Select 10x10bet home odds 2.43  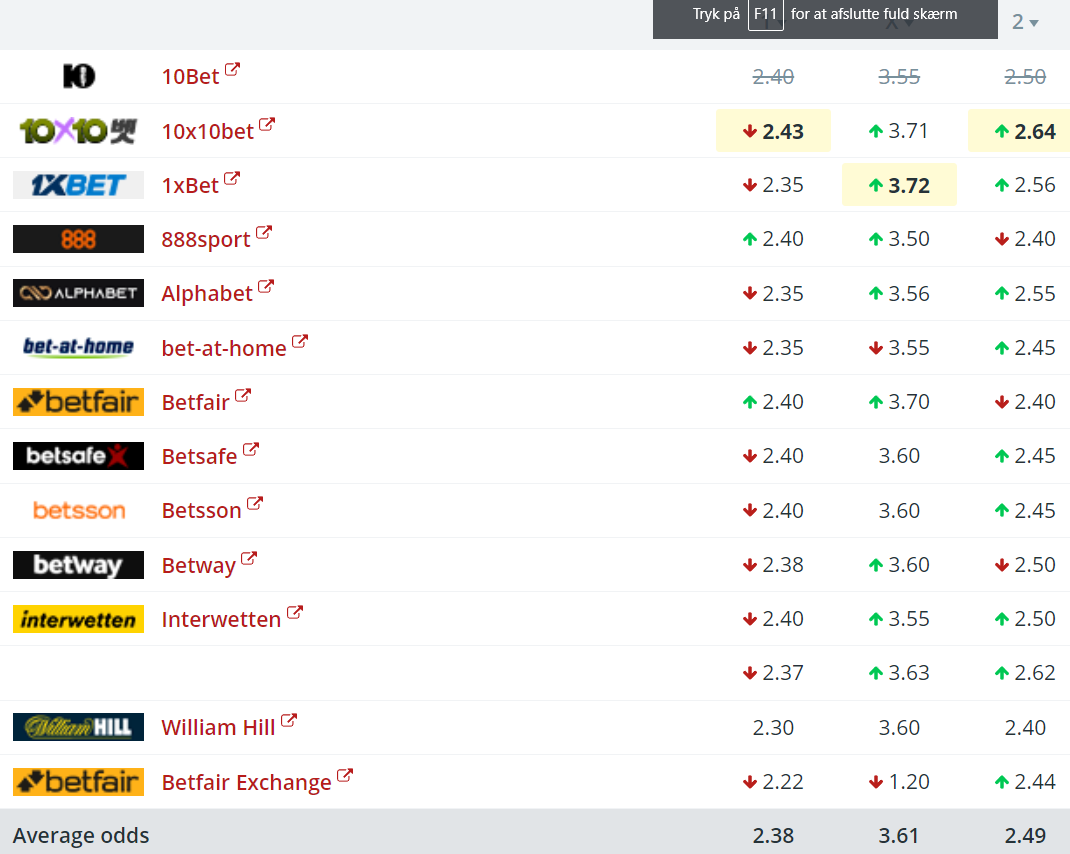pos(773,130)
